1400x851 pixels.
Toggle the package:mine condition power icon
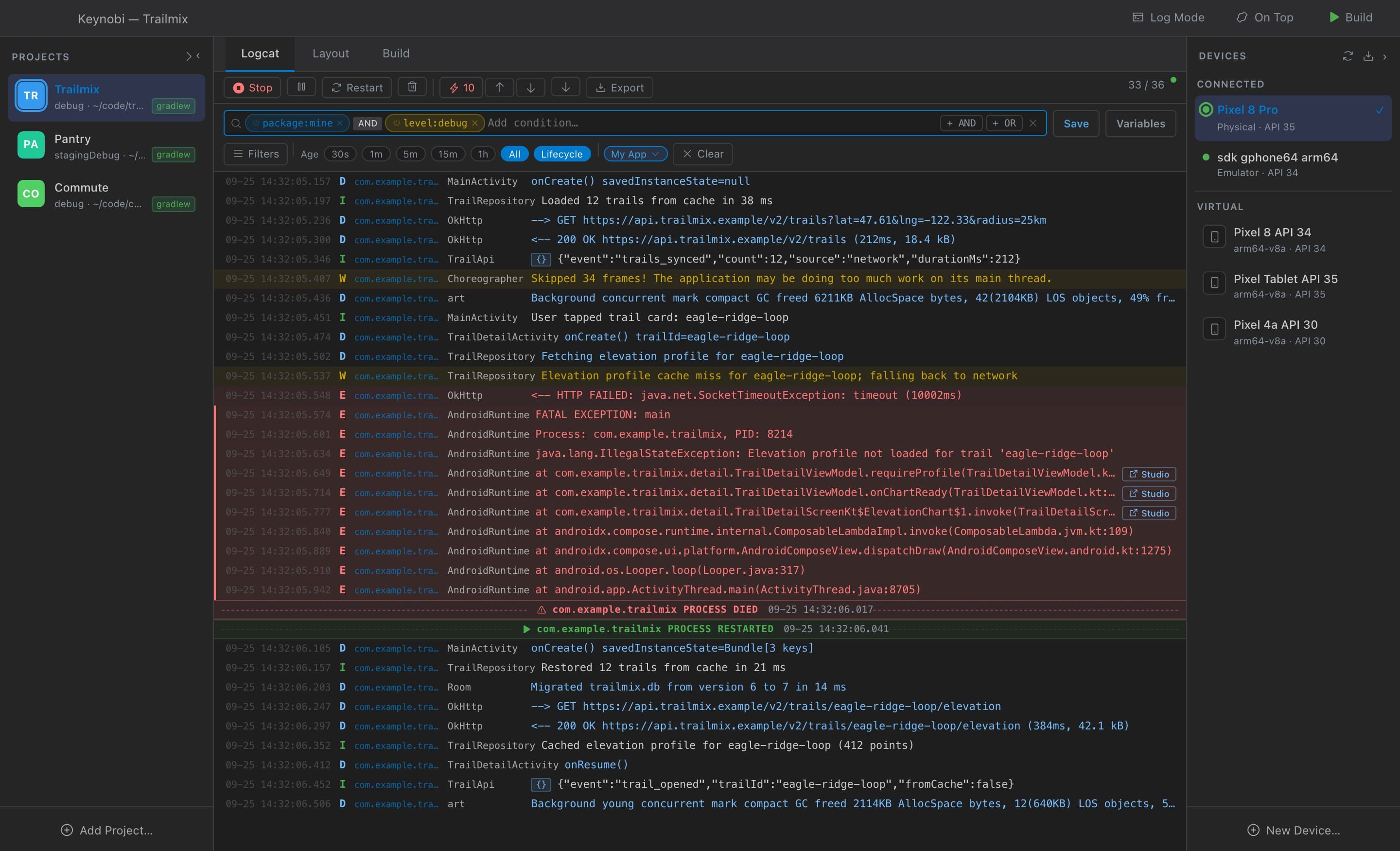click(x=256, y=123)
